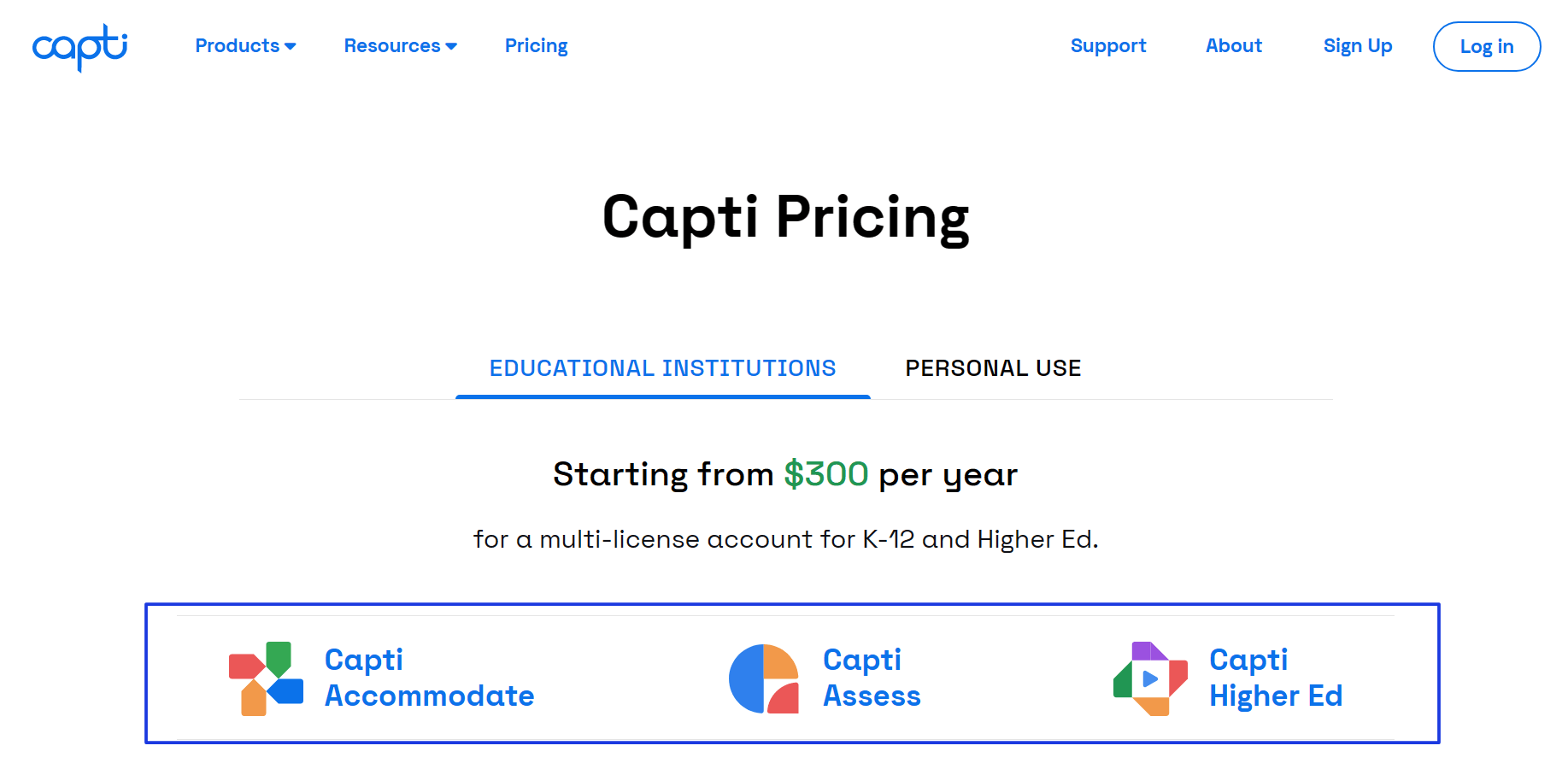Screen dimensions: 1568x775
Task: Expand the Resources dropdown arrow
Action: tap(451, 46)
